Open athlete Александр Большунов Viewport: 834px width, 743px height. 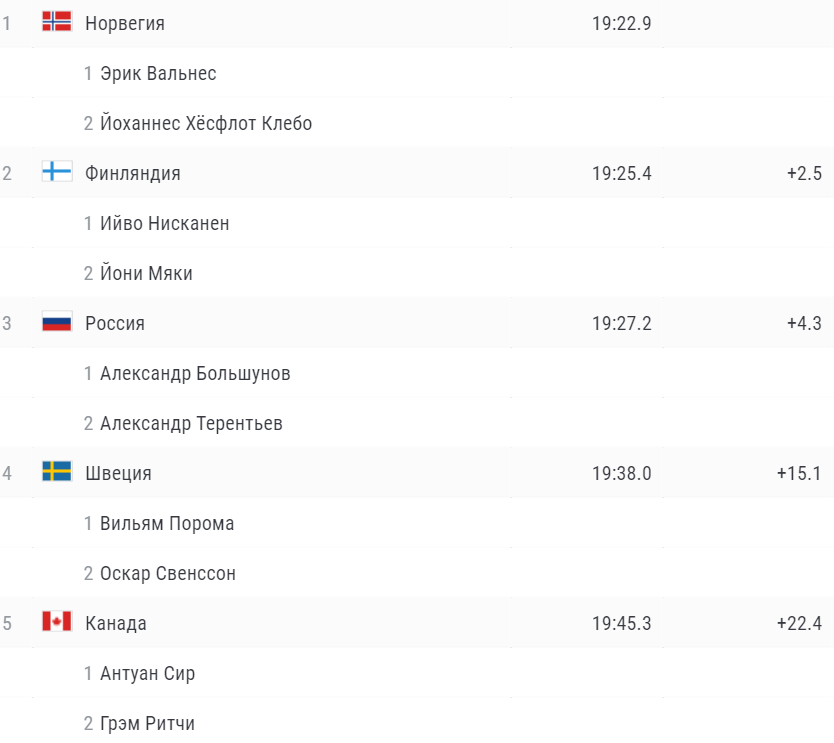tap(195, 373)
